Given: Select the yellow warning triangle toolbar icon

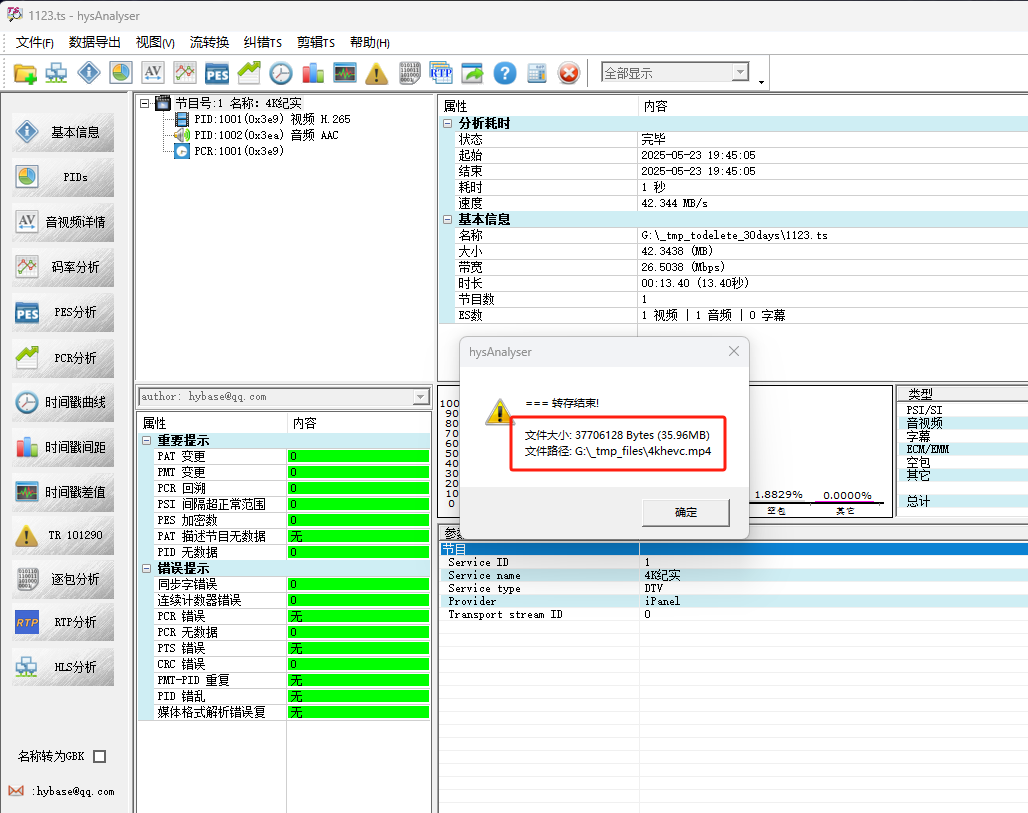Looking at the screenshot, I should [377, 73].
